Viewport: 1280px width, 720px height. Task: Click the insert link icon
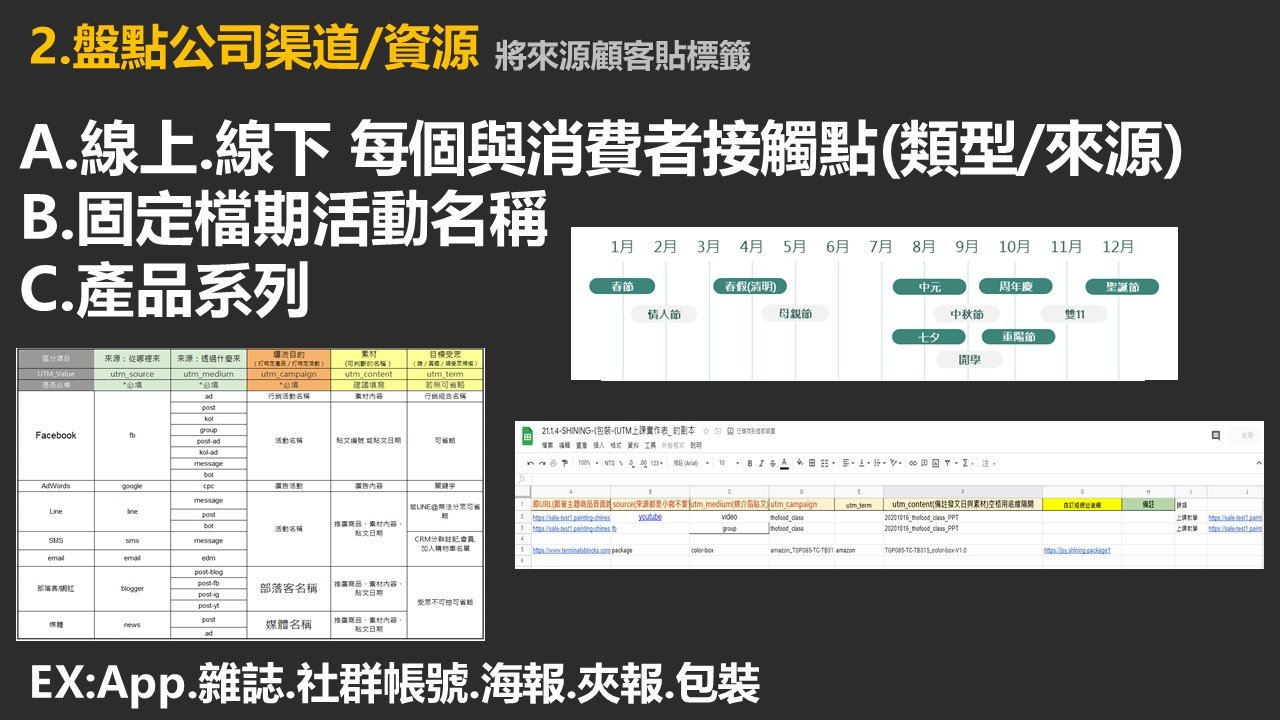click(913, 464)
